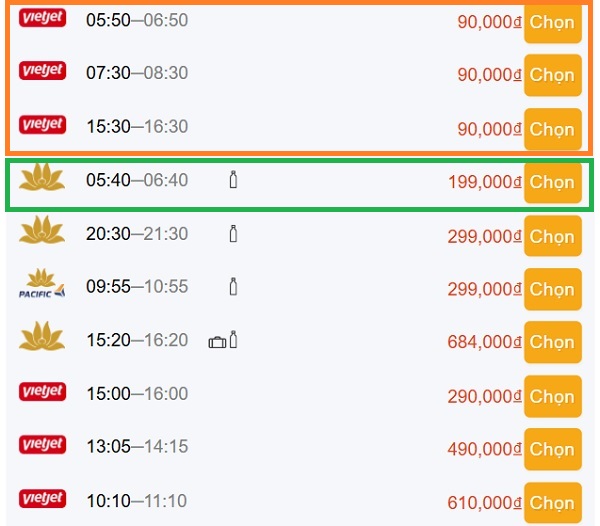Screen dimensions: 600x526
Task: Click luggage icon on 15:20 flight row
Action: click(x=217, y=341)
